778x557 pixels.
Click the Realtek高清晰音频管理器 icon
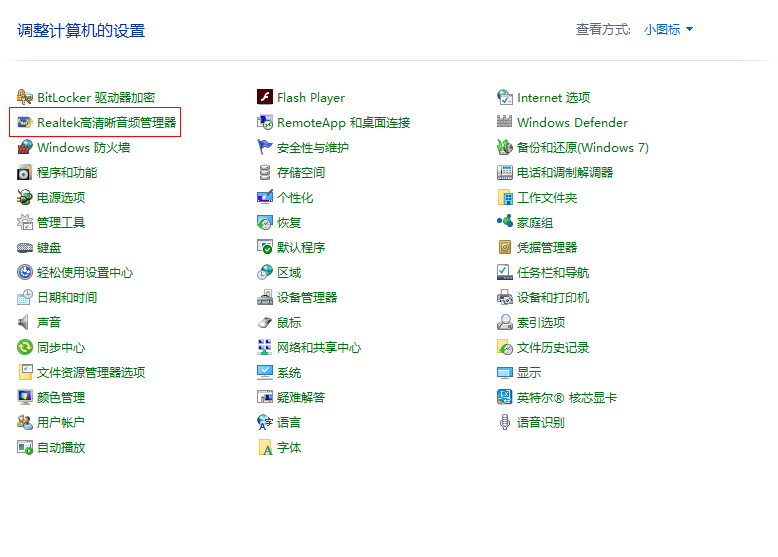pos(25,122)
